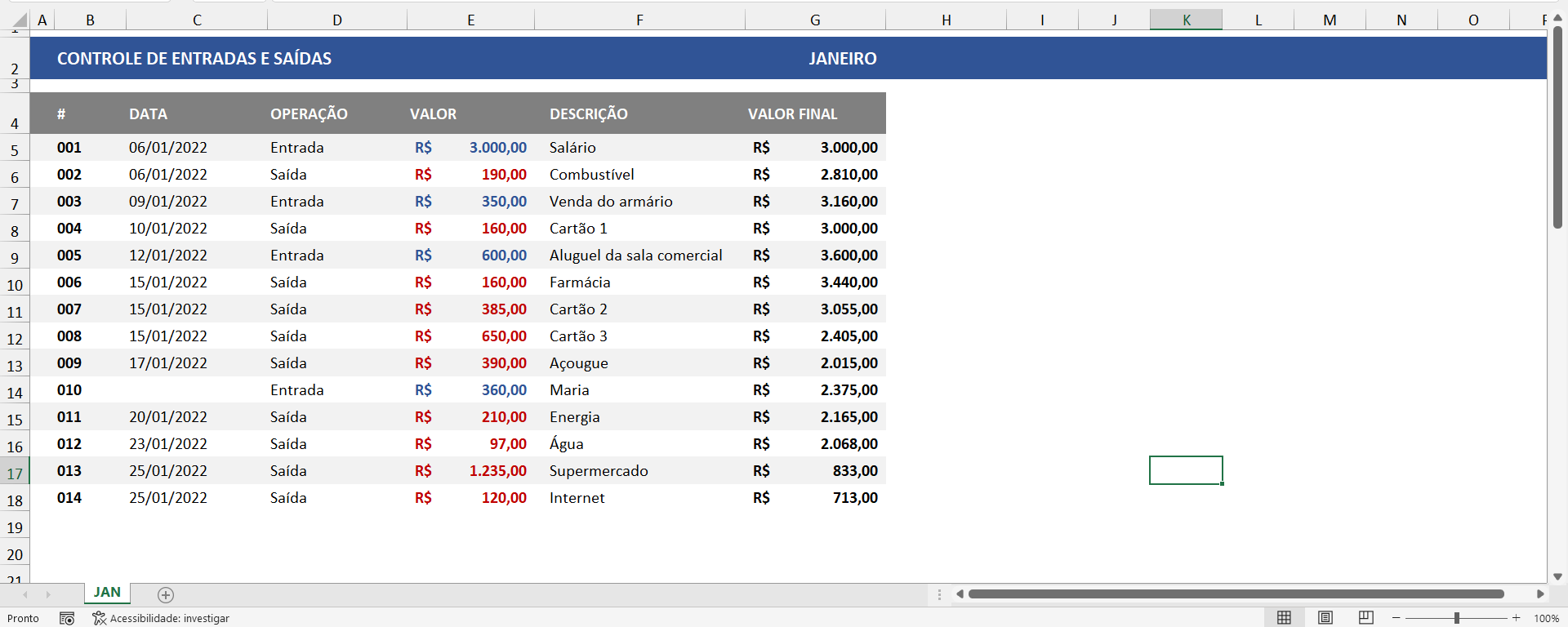This screenshot has width=1568, height=627.
Task: Click the 833,00 final value
Action: coord(815,470)
